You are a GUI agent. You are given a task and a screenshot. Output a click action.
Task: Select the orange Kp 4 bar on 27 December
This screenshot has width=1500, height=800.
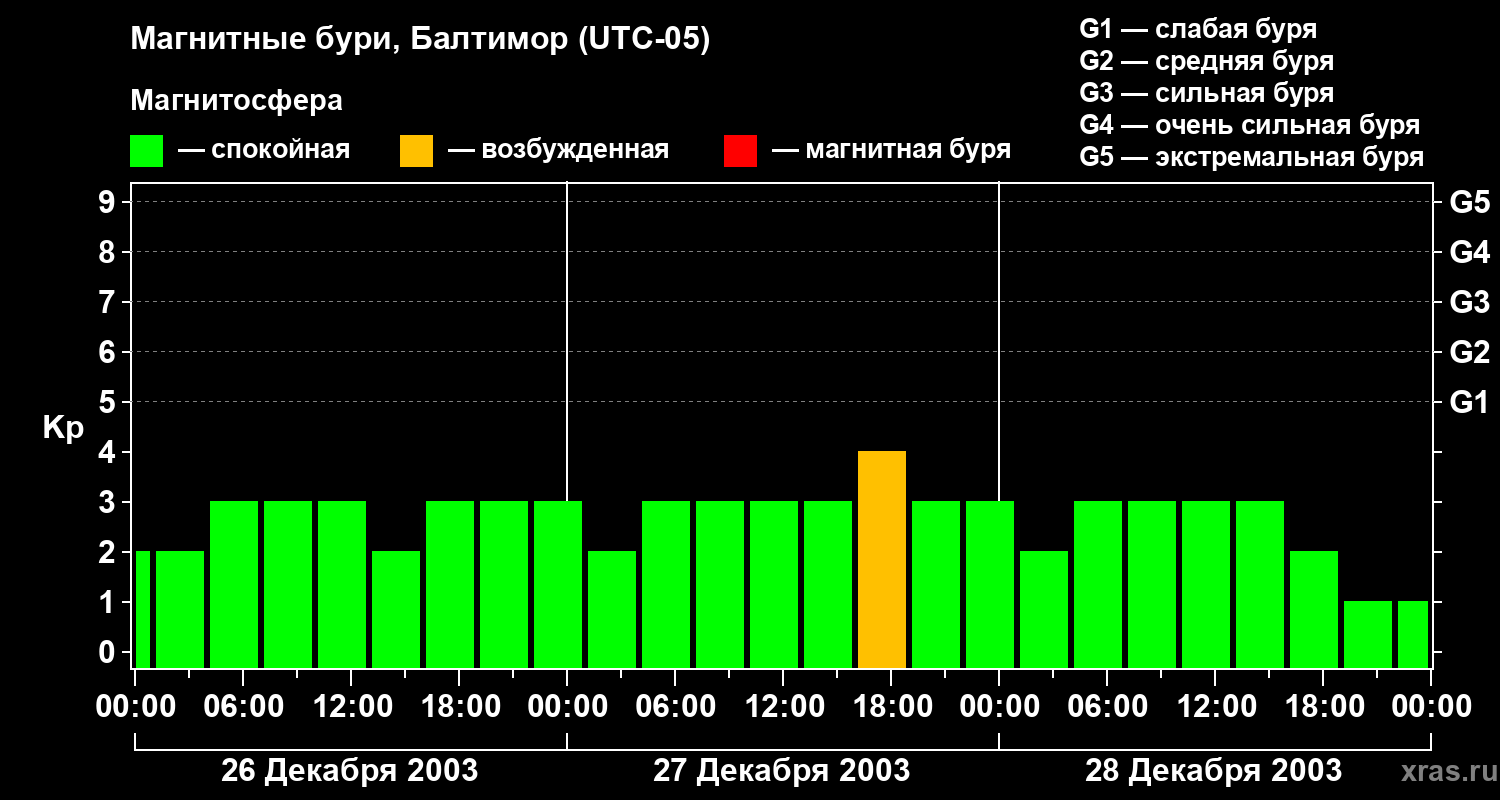click(882, 560)
